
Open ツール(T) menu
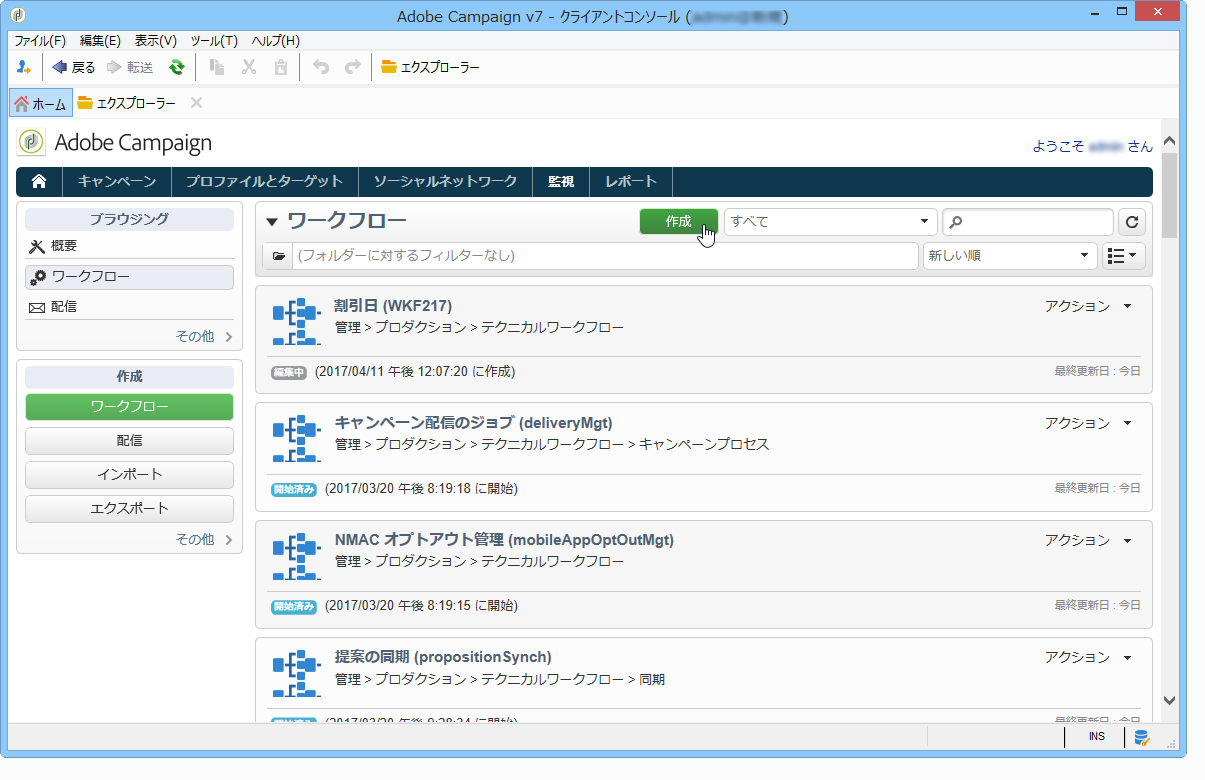(x=214, y=41)
